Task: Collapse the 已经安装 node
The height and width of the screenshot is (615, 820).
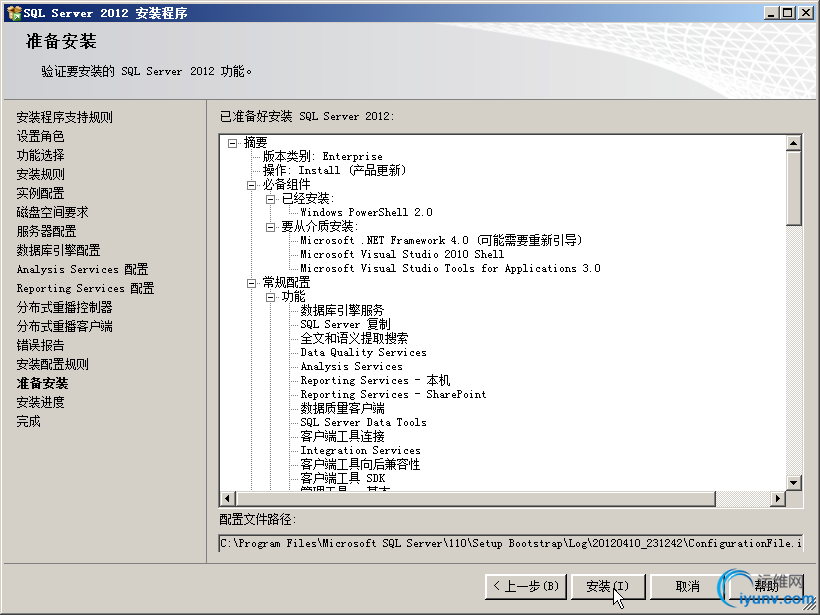Action: pos(270,199)
